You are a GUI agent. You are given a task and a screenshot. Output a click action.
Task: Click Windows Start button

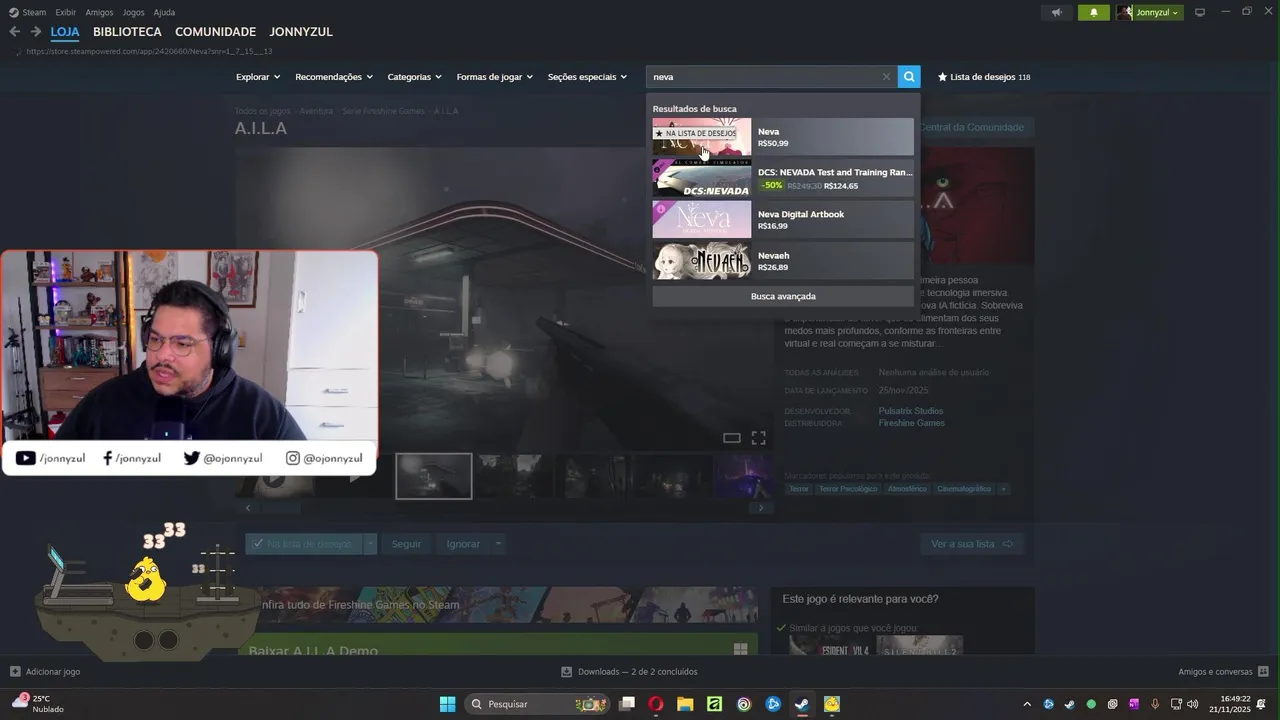[x=447, y=704]
